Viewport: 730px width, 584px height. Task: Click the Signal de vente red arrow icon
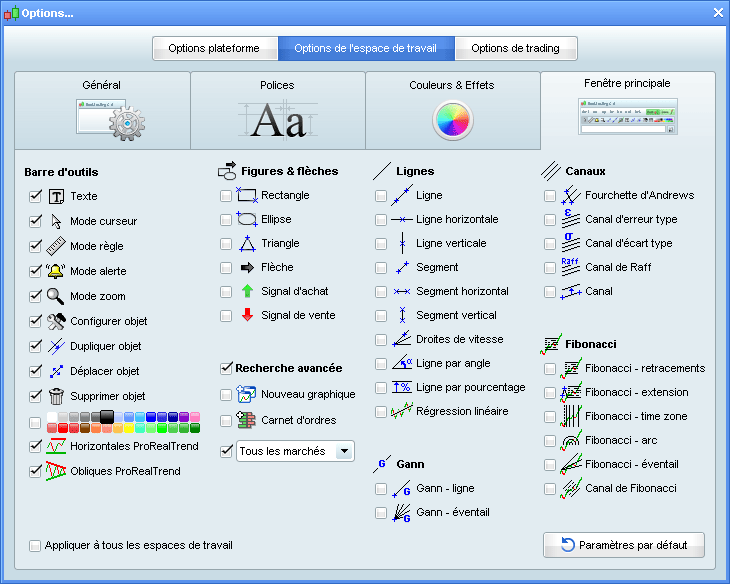tap(247, 315)
